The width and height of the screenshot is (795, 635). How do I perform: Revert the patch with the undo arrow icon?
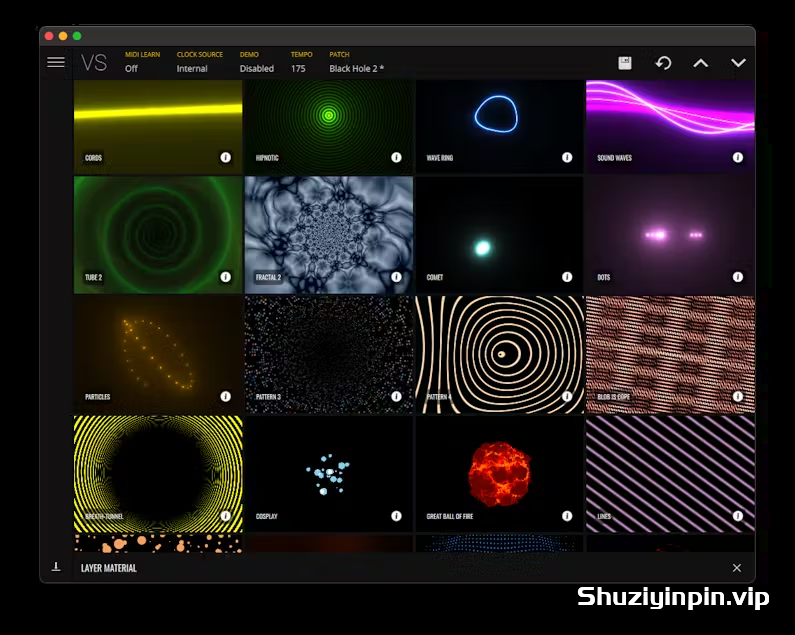point(663,63)
